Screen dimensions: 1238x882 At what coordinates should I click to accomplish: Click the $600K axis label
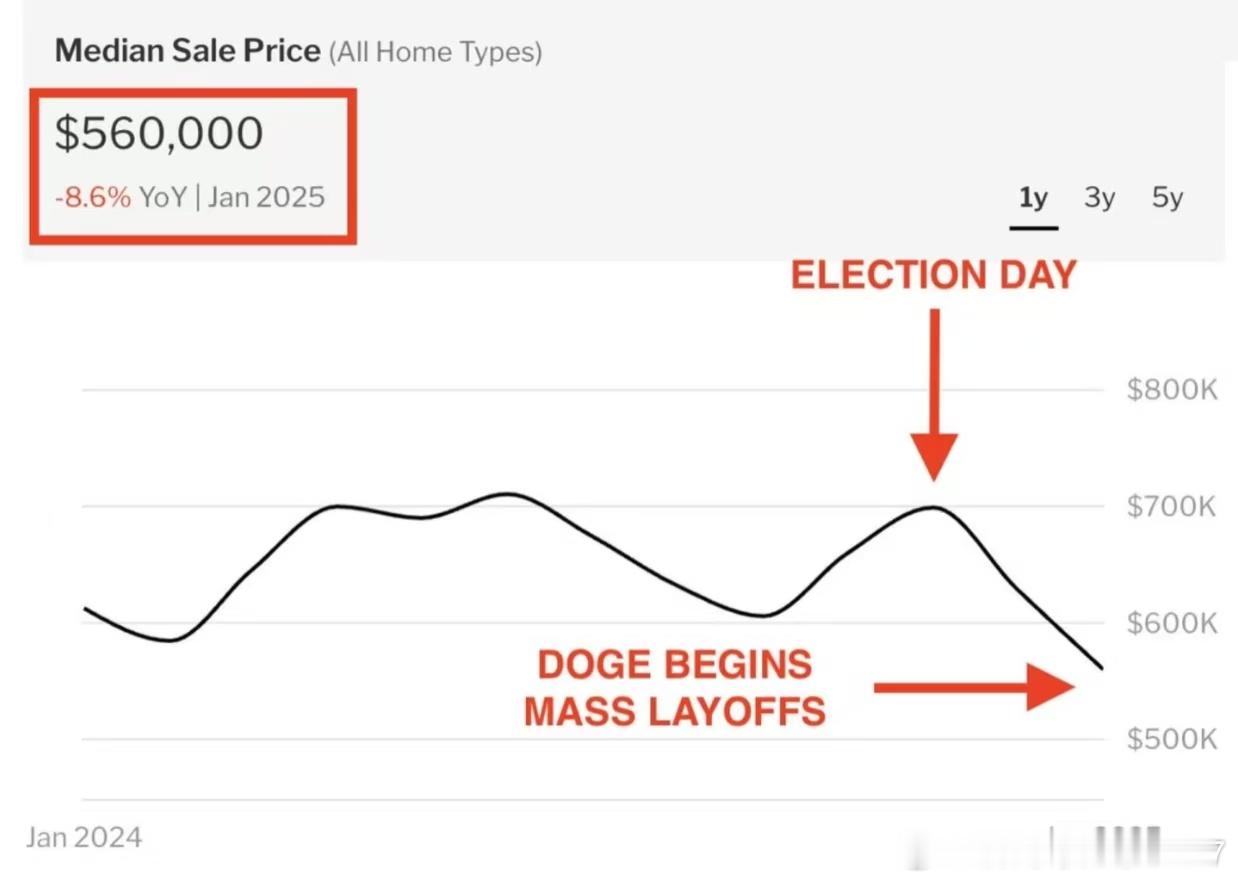[1171, 623]
